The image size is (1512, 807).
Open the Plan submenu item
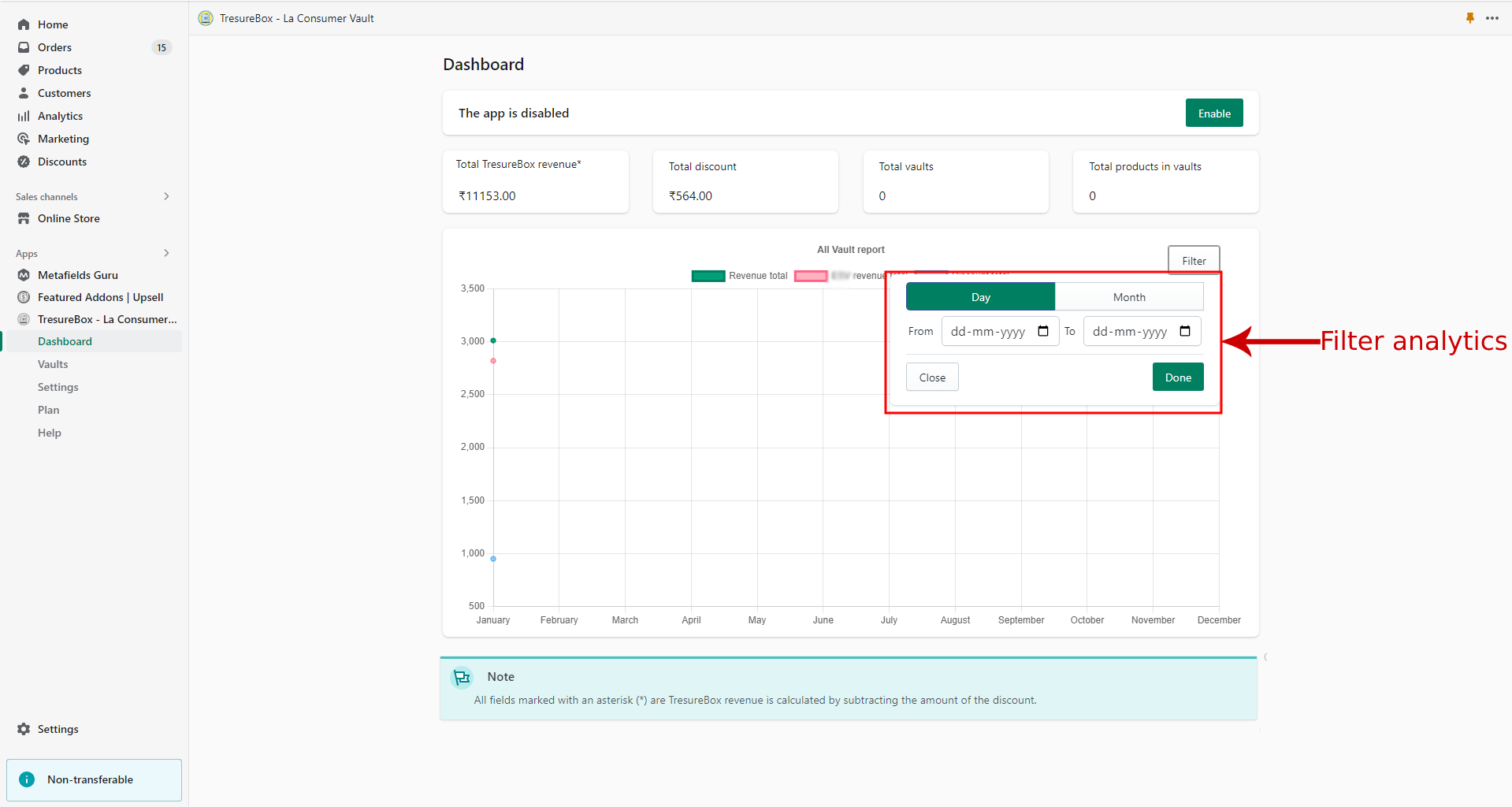coord(49,410)
